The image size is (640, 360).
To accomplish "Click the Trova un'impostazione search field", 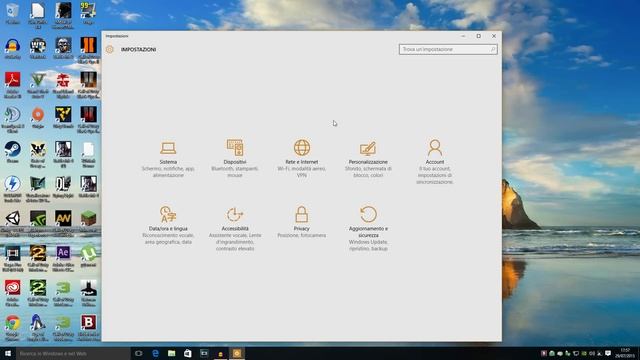I will 448,49.
